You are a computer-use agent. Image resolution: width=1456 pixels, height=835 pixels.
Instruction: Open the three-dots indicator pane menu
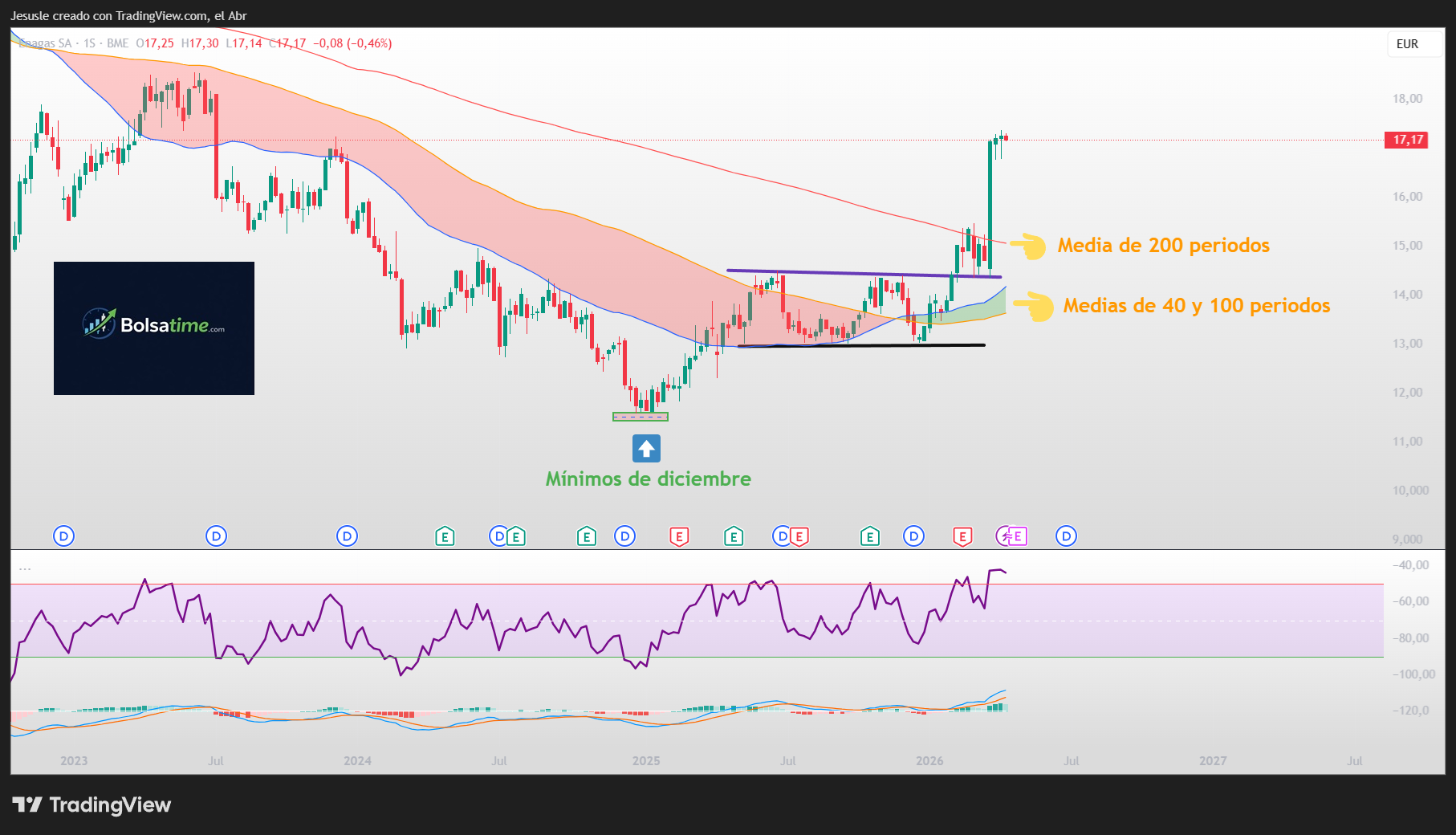pyautogui.click(x=25, y=568)
